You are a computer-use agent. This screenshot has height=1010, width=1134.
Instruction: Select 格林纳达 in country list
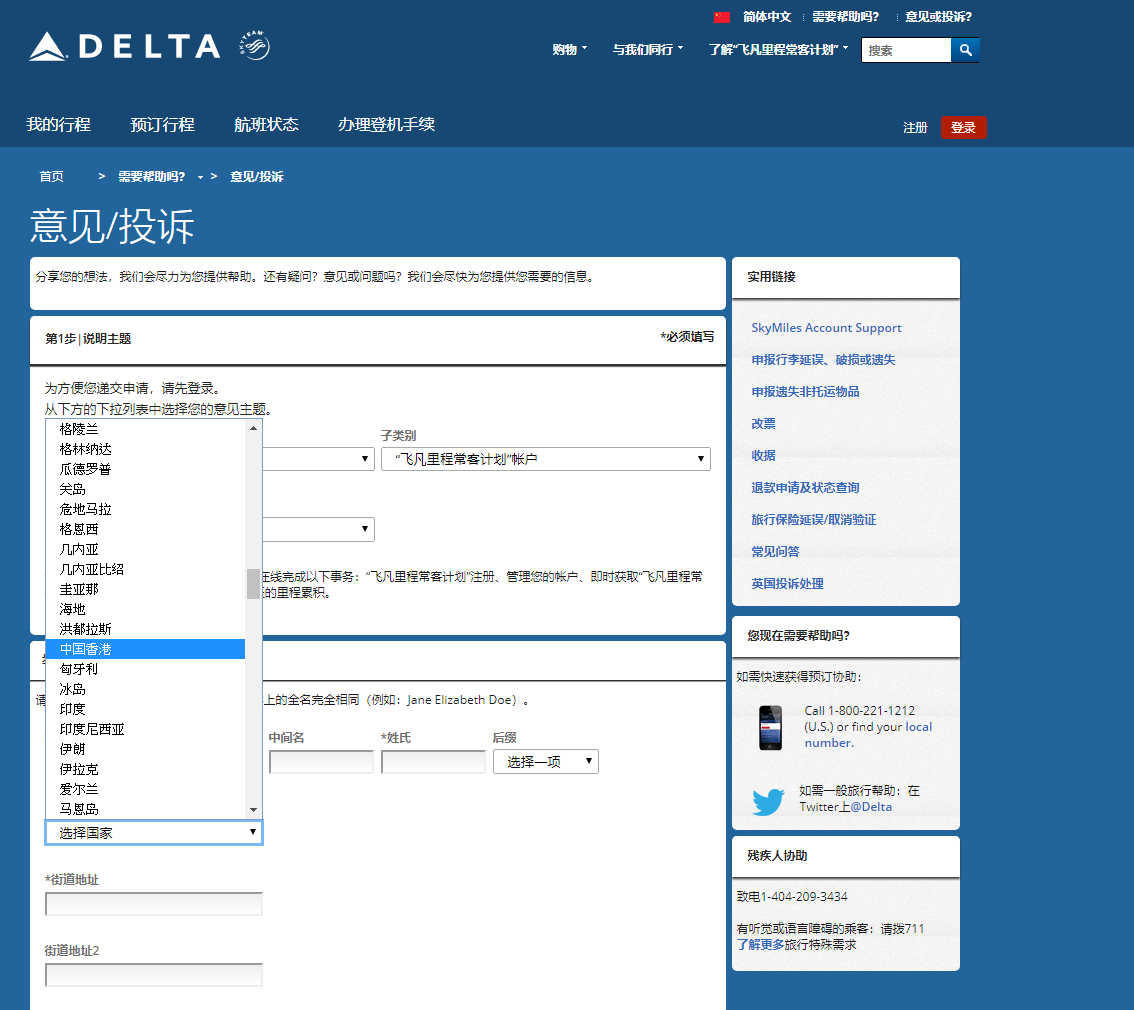[x=145, y=449]
